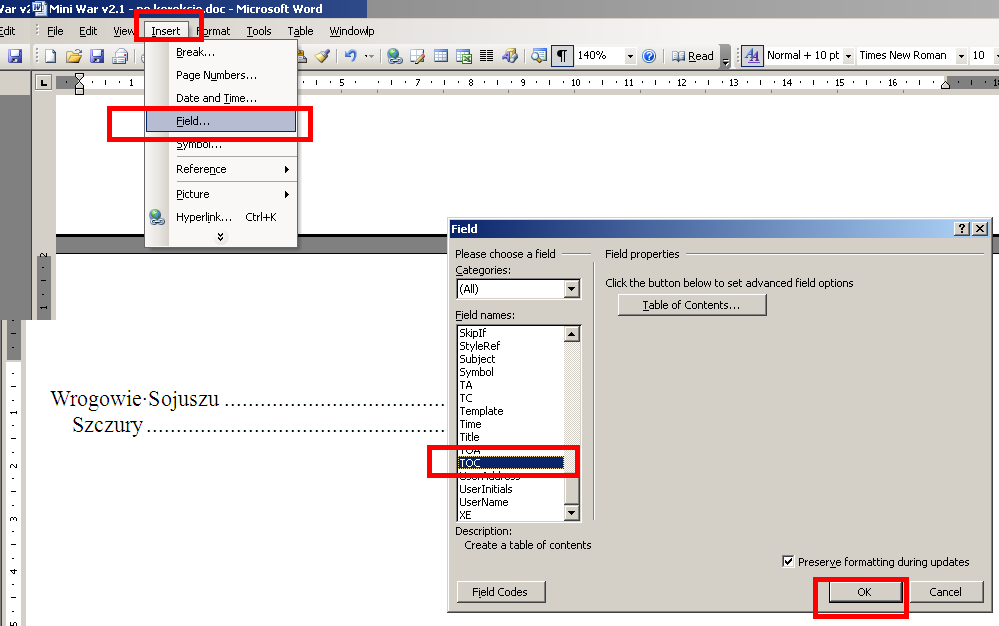Open the zoom percentage dropdown
This screenshot has height=626, width=999.
(630, 56)
